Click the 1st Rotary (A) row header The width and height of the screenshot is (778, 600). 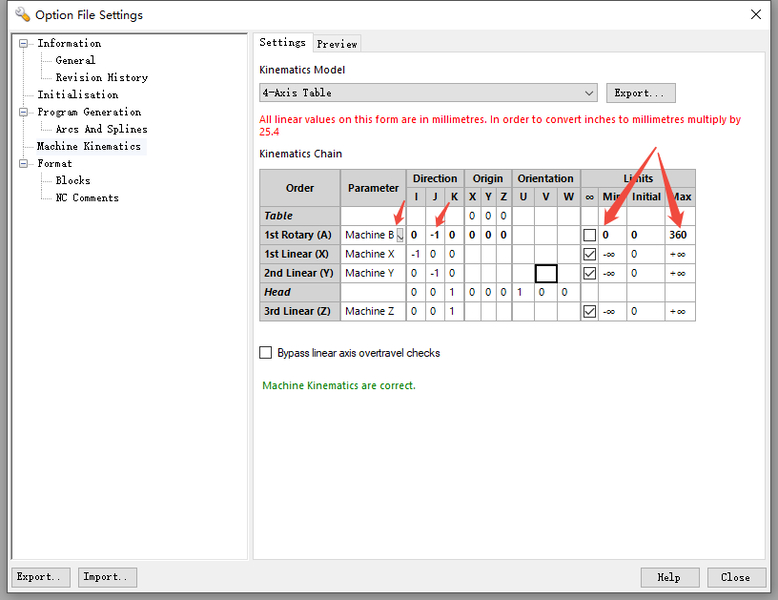(x=300, y=235)
